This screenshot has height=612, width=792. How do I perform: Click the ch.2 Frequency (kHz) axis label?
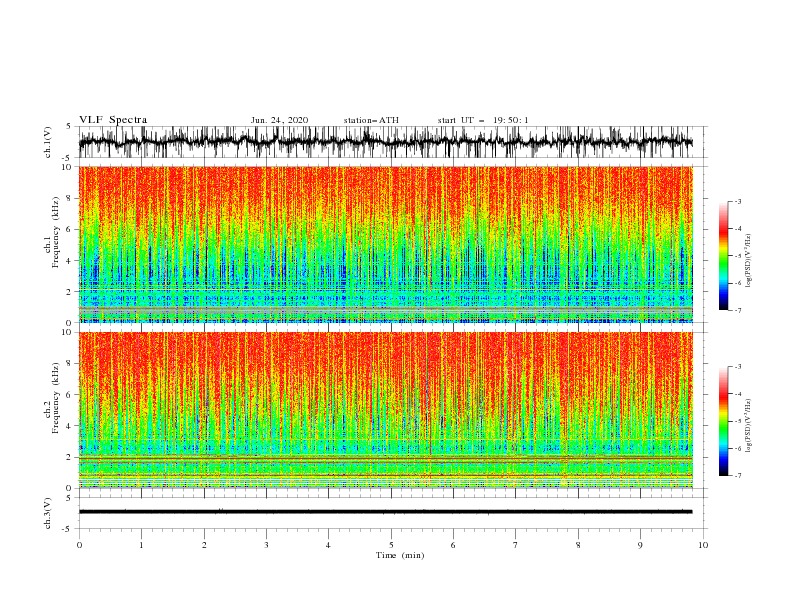(x=52, y=397)
